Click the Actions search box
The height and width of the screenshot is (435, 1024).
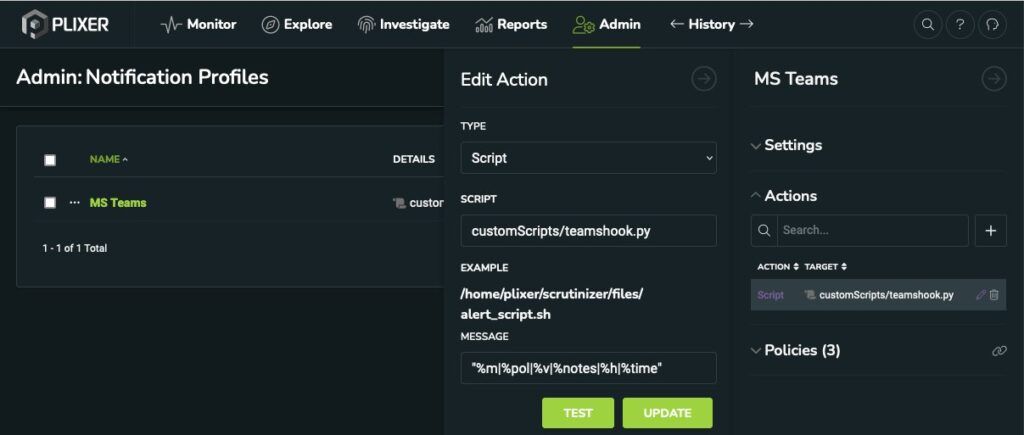(872, 231)
